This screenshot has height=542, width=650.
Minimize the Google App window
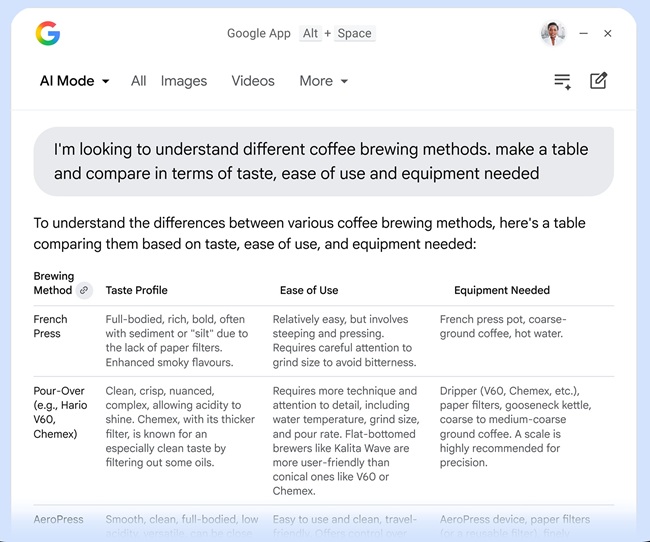coord(584,34)
